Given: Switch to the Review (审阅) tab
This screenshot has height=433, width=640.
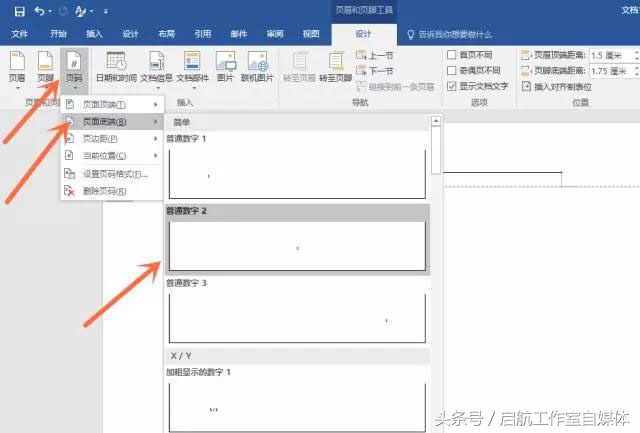Looking at the screenshot, I should (275, 34).
